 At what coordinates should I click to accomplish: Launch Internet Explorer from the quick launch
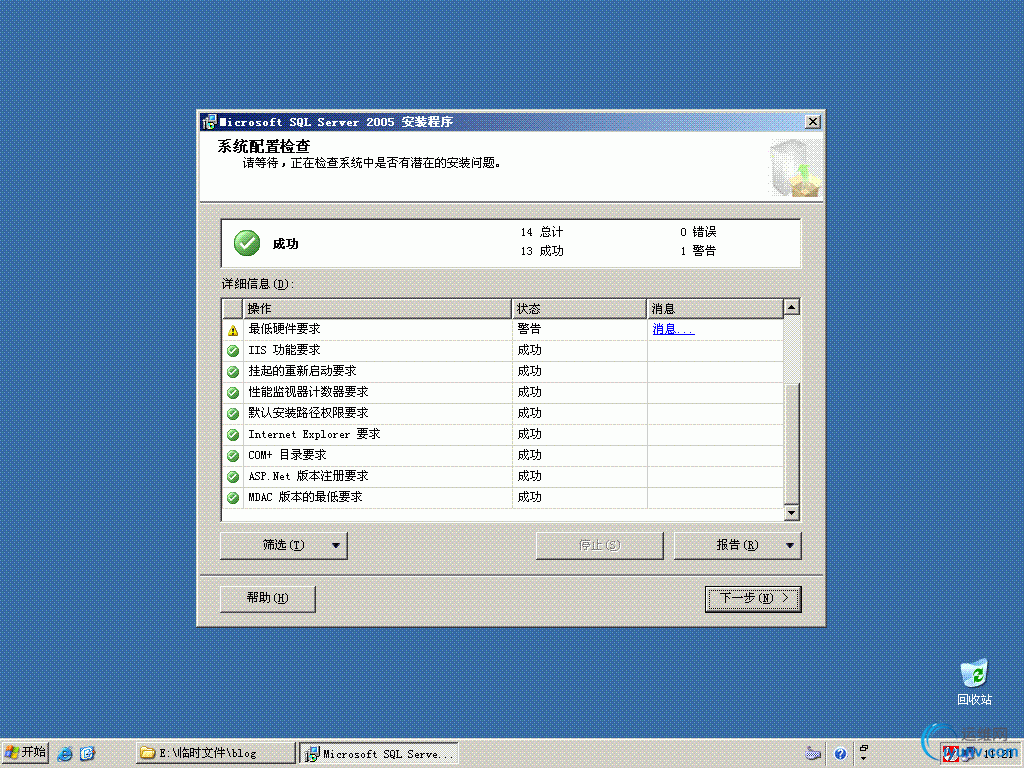coord(65,753)
